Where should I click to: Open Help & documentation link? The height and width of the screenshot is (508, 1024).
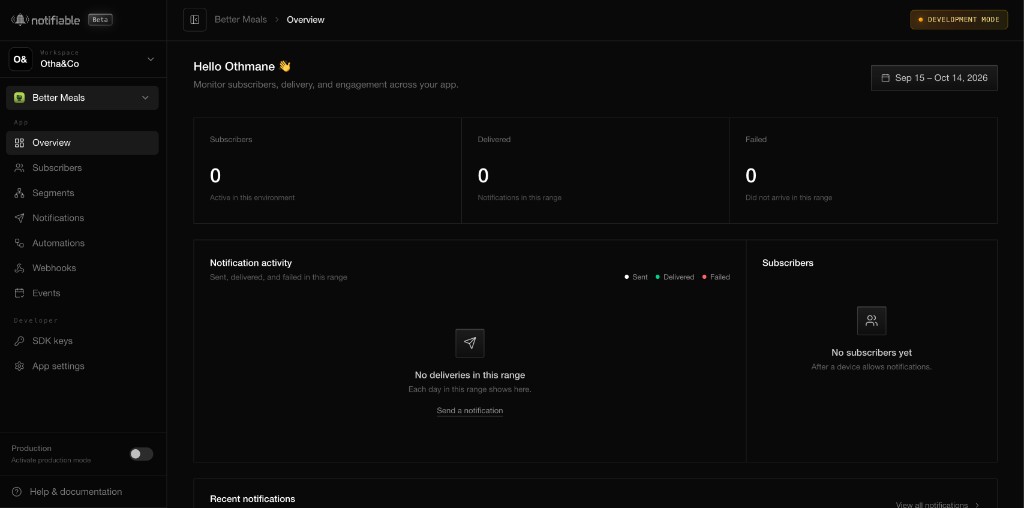click(x=76, y=492)
